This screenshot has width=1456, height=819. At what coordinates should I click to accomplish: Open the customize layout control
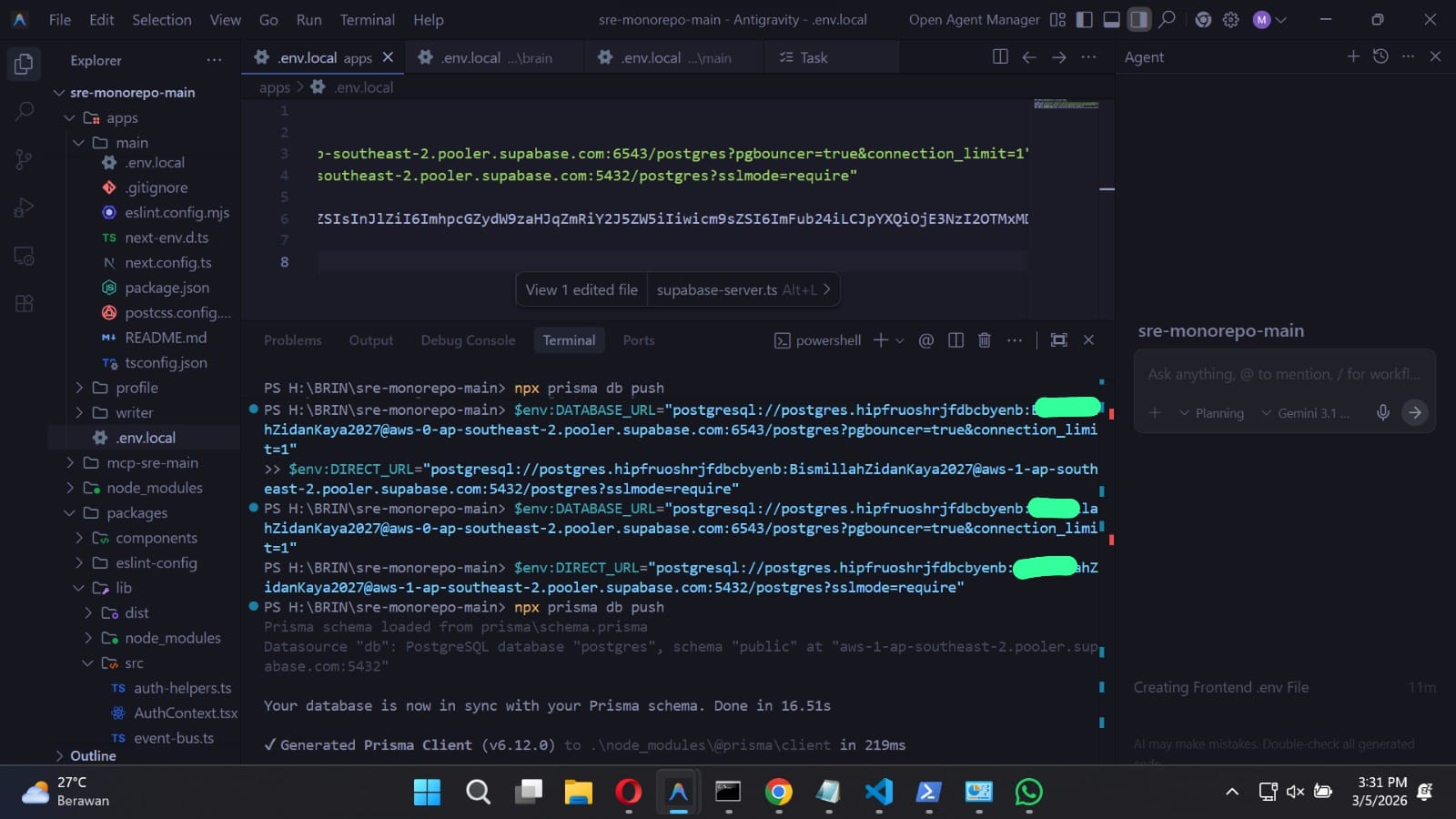(x=1057, y=19)
